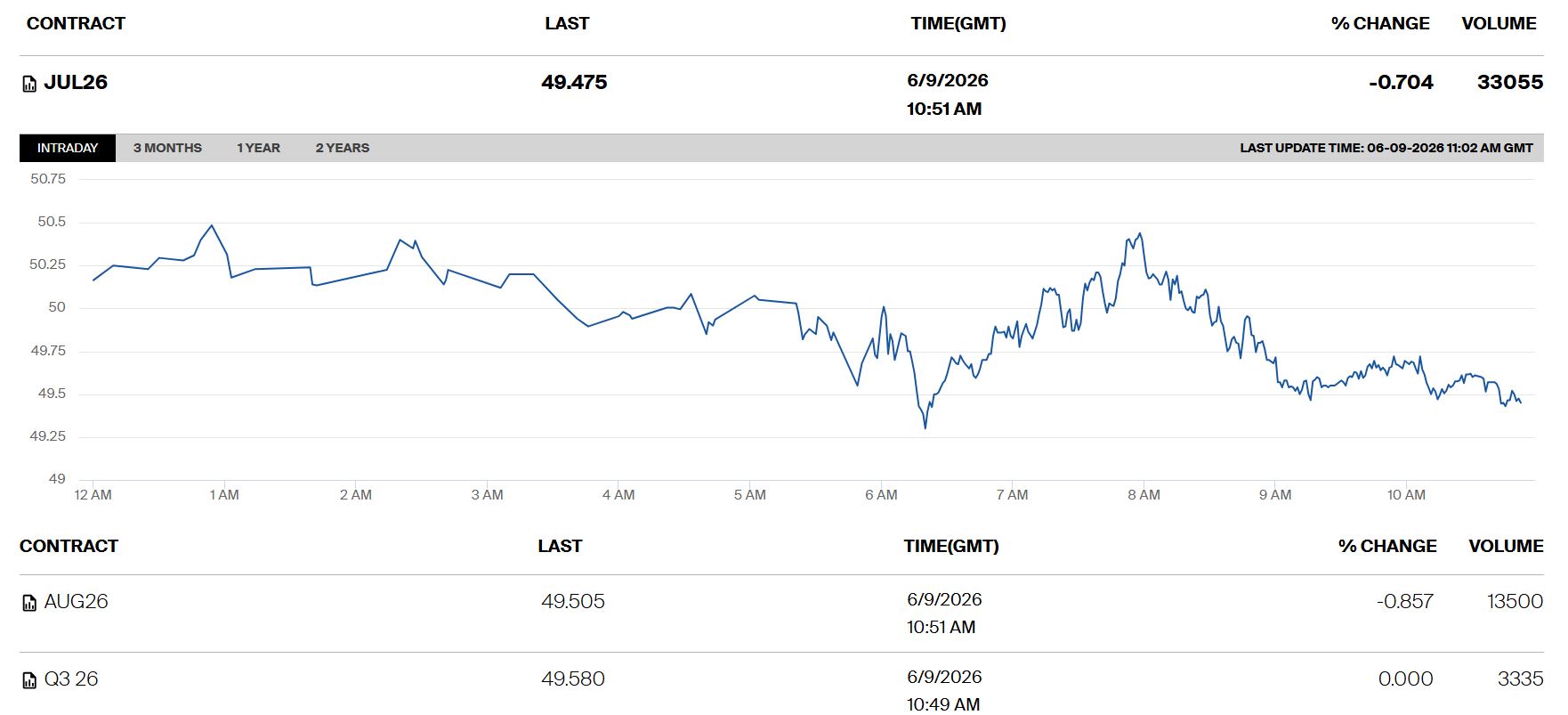Click the 8 AM peak on chart line
This screenshot has height=715, width=1568.
[x=1140, y=234]
